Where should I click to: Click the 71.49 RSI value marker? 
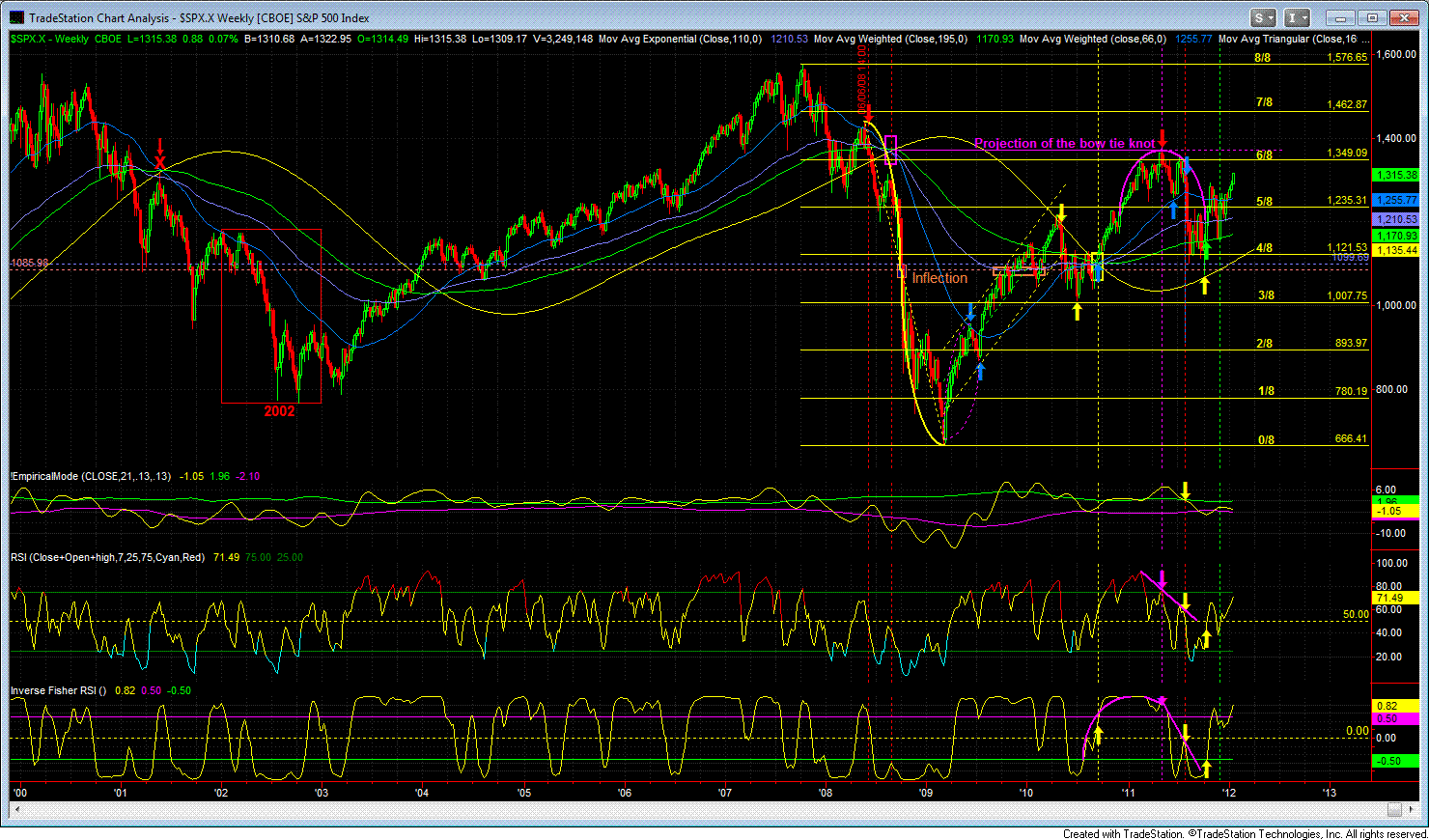(x=1395, y=599)
